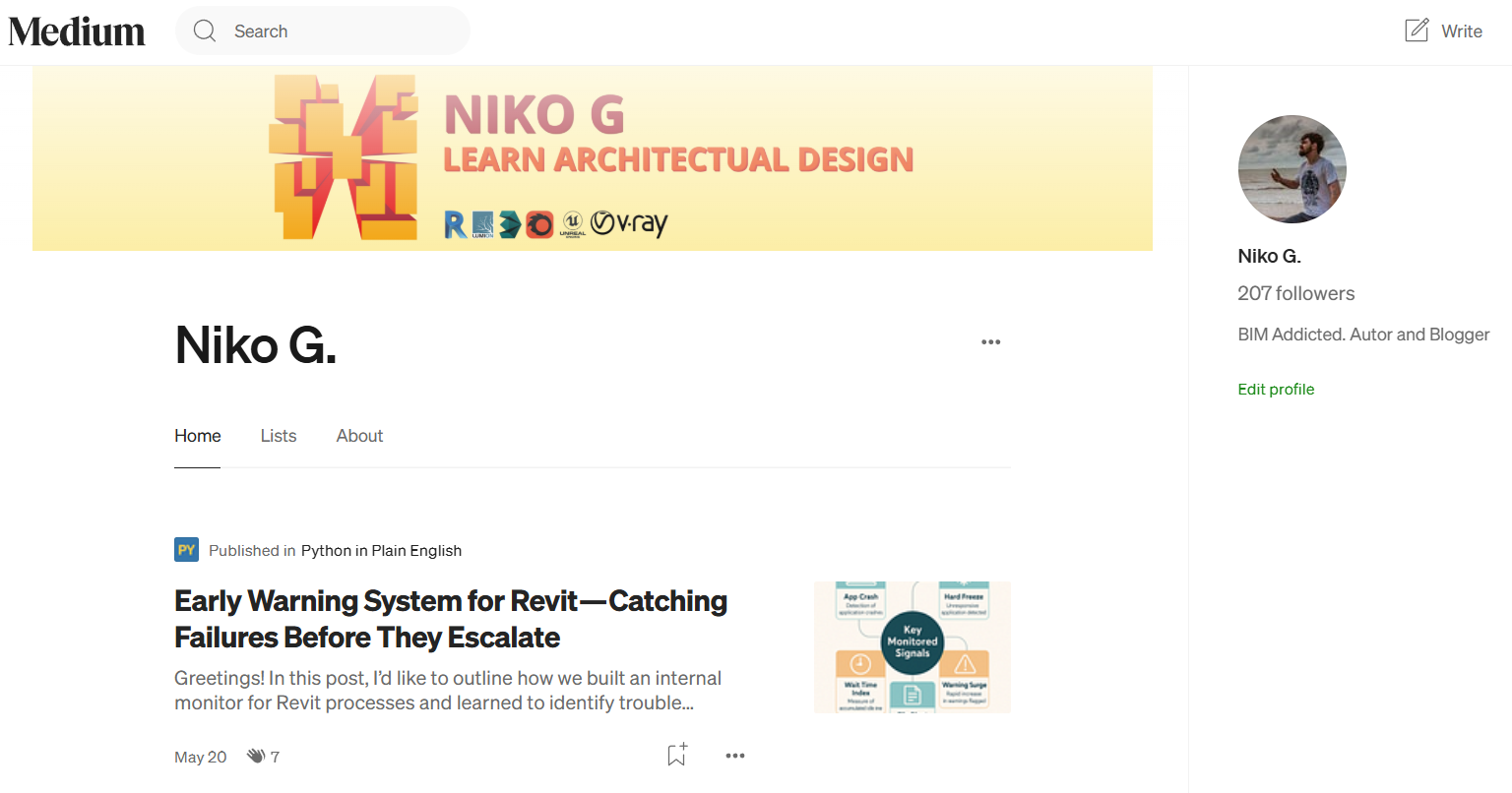1512x793 pixels.
Task: Save the article with the bookmark icon
Action: pos(677,755)
